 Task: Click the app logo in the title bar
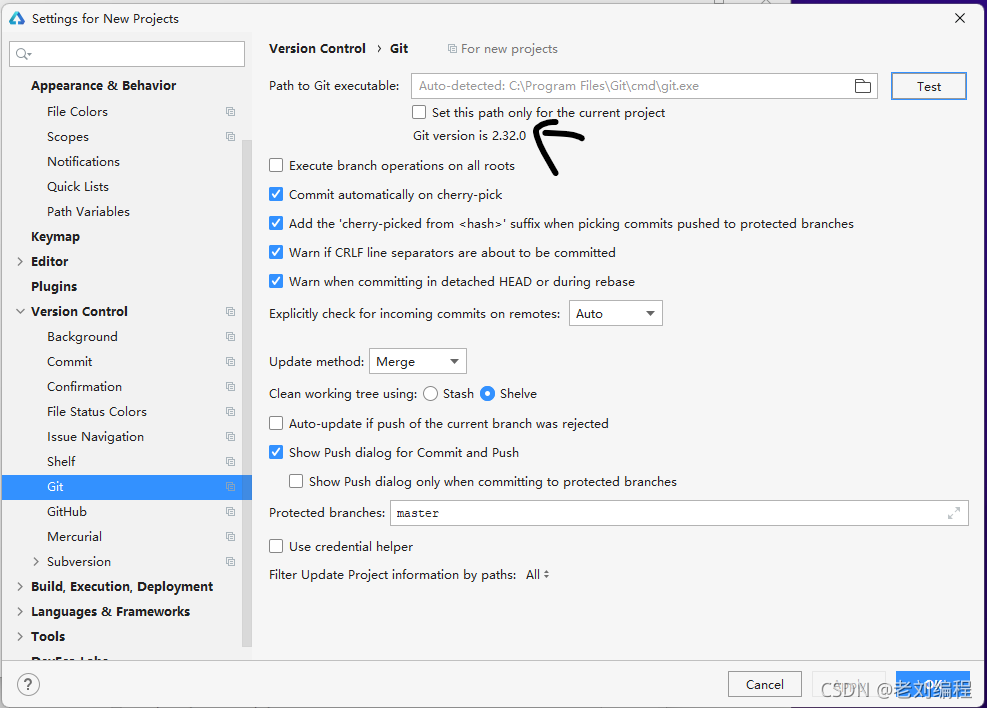[17, 18]
